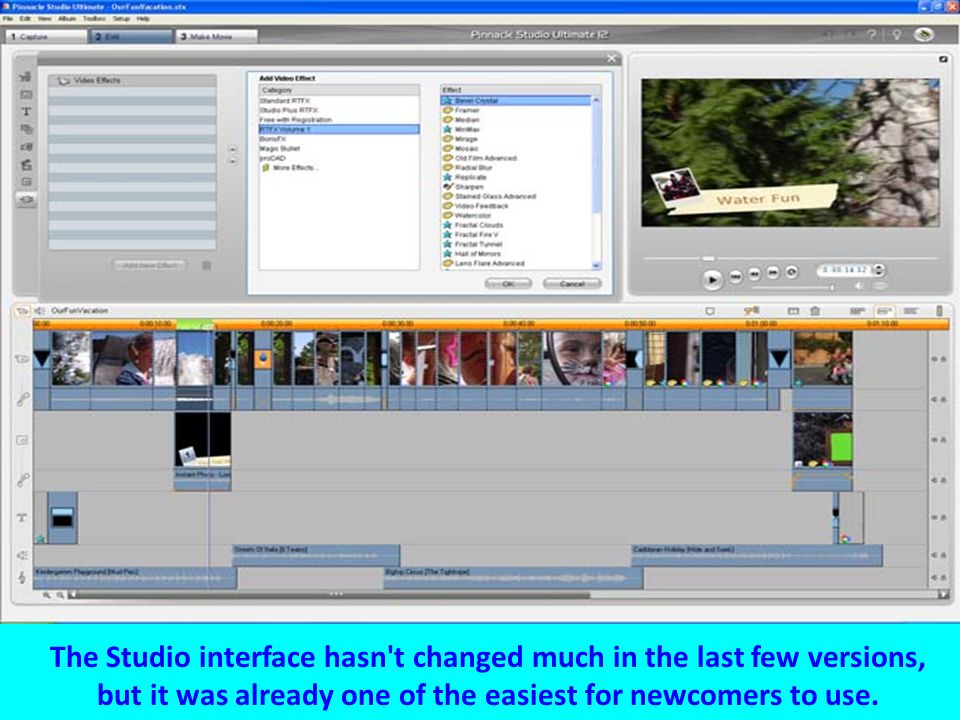Open the premium content round icon in the header
The width and height of the screenshot is (960, 720).
point(924,35)
